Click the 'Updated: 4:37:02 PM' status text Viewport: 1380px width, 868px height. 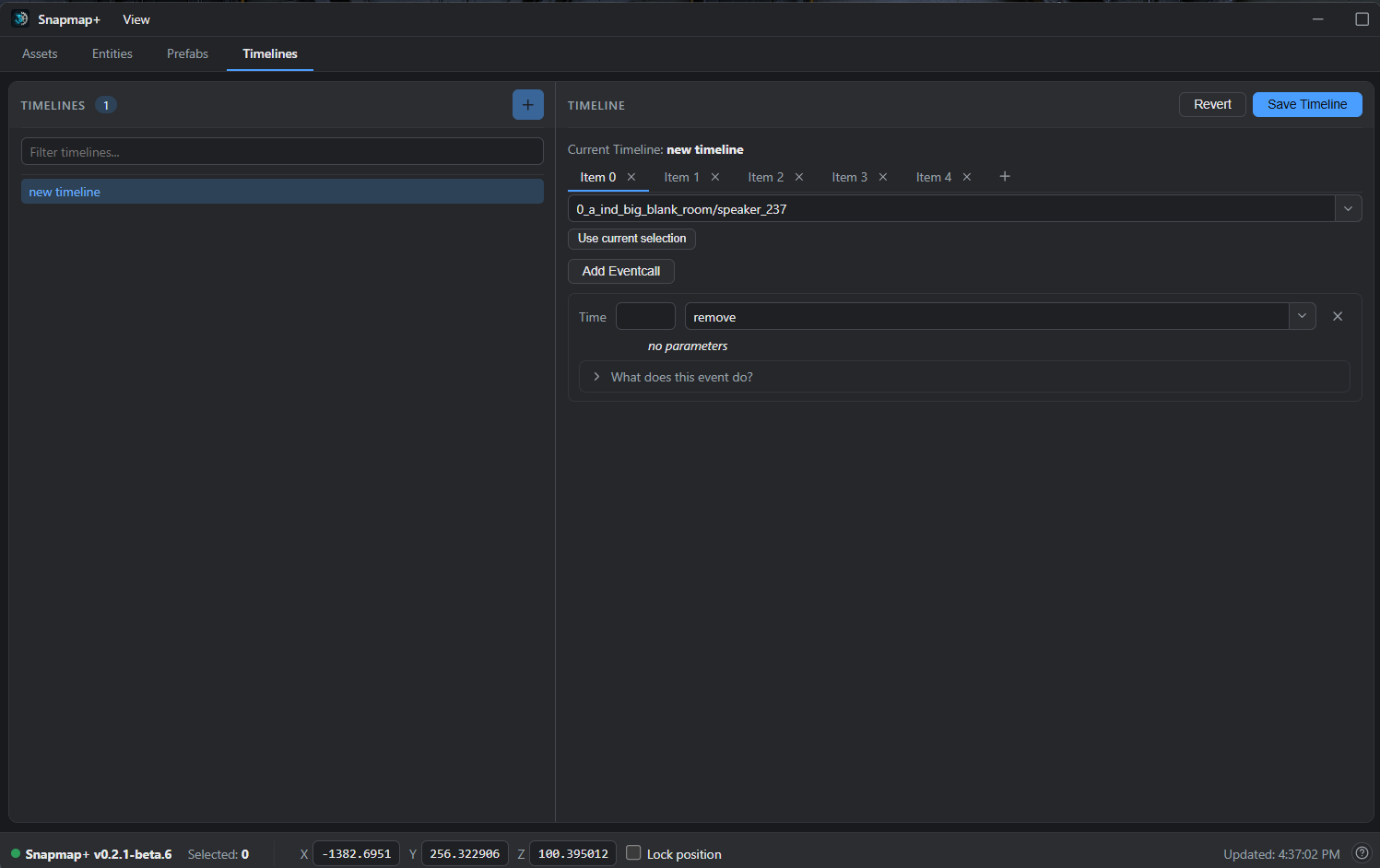(x=1281, y=854)
